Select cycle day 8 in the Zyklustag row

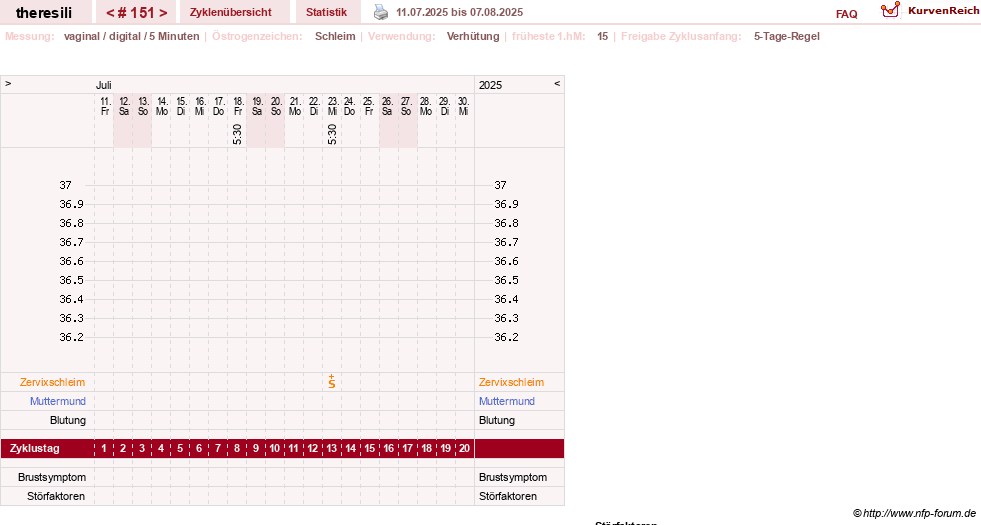pos(236,449)
